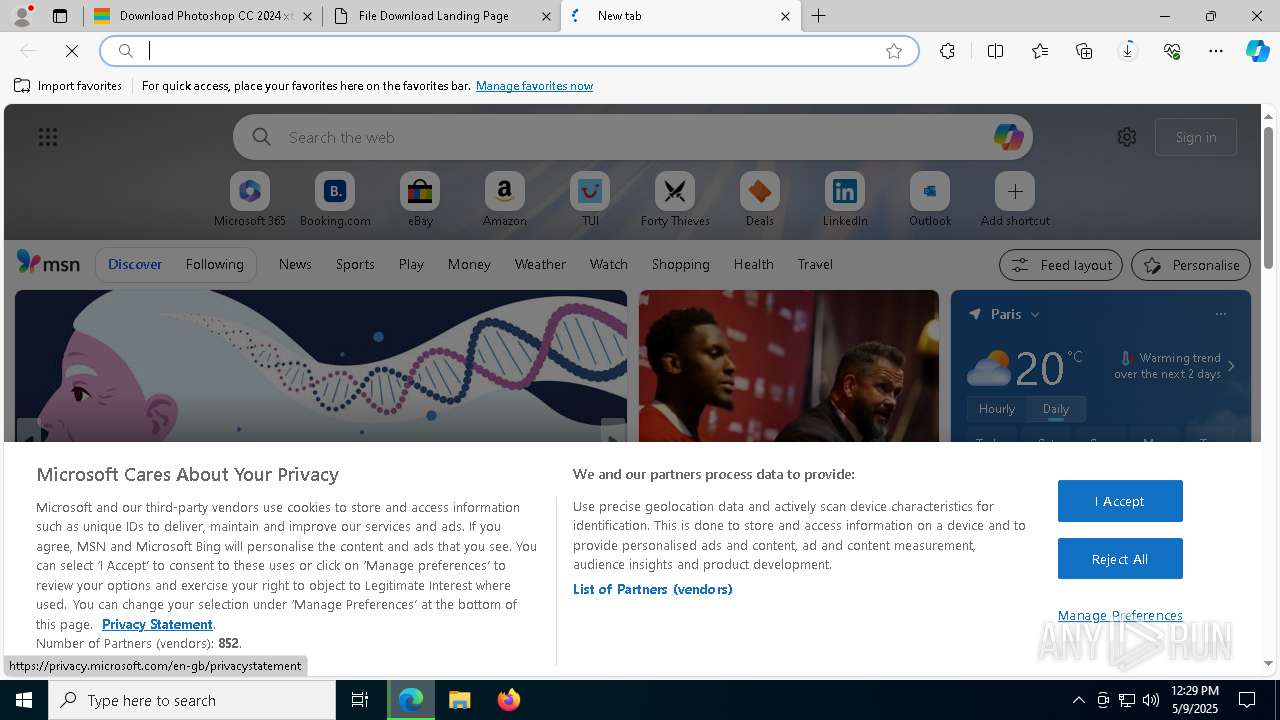1280x720 pixels.
Task: Open the Collections icon
Action: coord(1084,51)
